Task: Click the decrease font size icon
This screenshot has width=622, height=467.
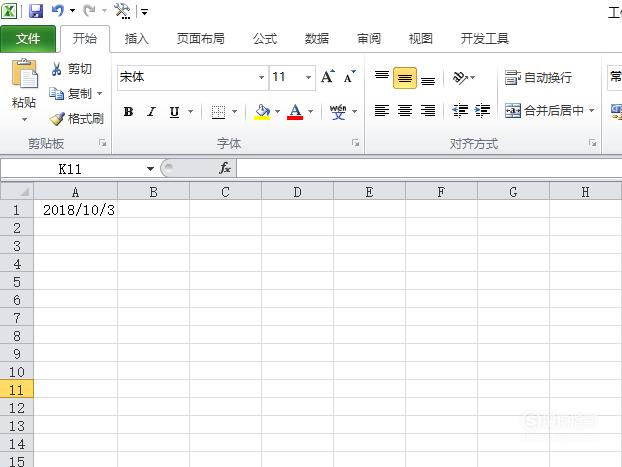Action: pos(349,77)
